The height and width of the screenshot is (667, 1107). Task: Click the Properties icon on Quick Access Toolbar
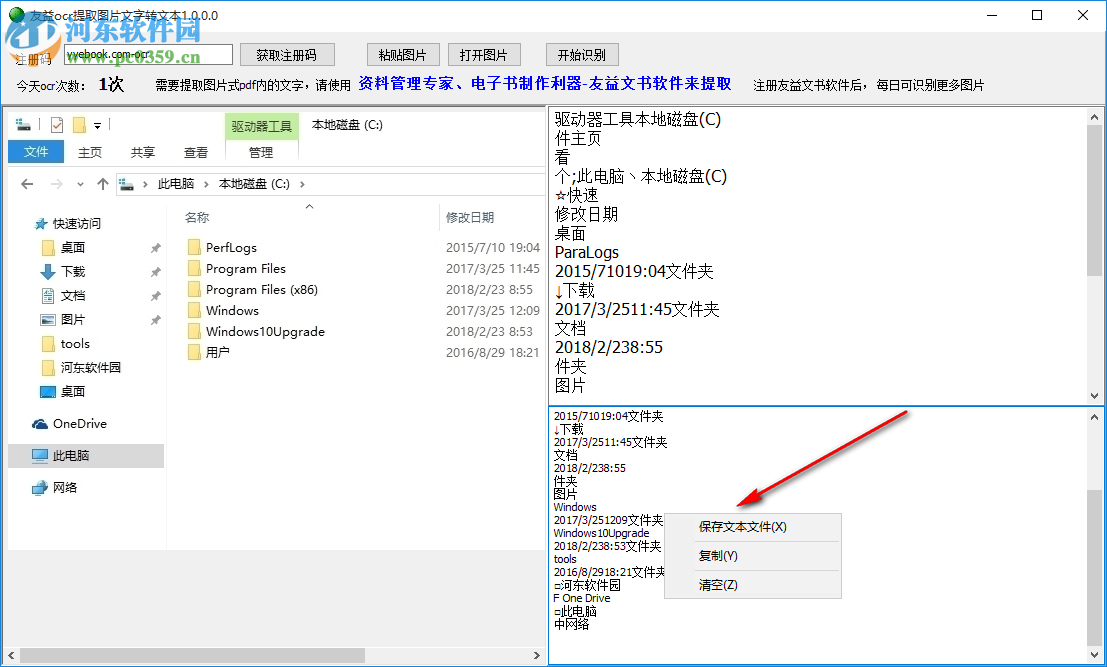(x=57, y=125)
